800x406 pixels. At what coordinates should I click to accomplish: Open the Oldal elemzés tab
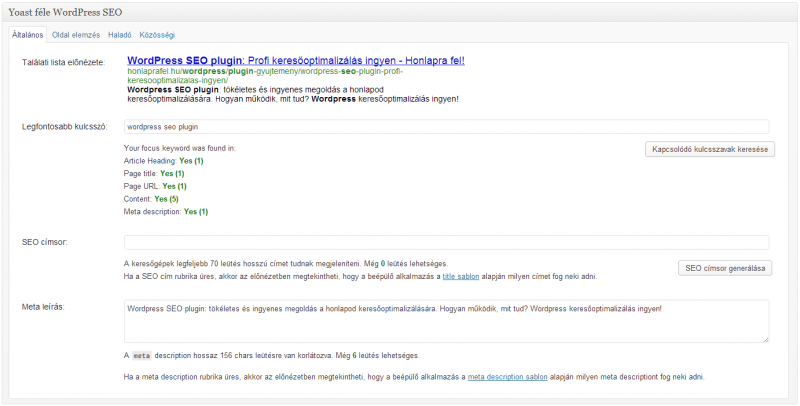[77, 35]
